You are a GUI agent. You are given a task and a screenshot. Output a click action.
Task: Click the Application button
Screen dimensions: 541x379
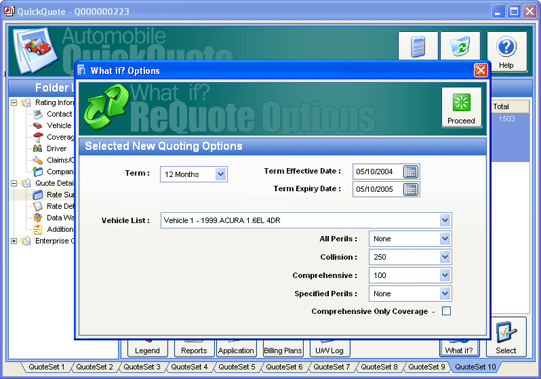coord(236,349)
